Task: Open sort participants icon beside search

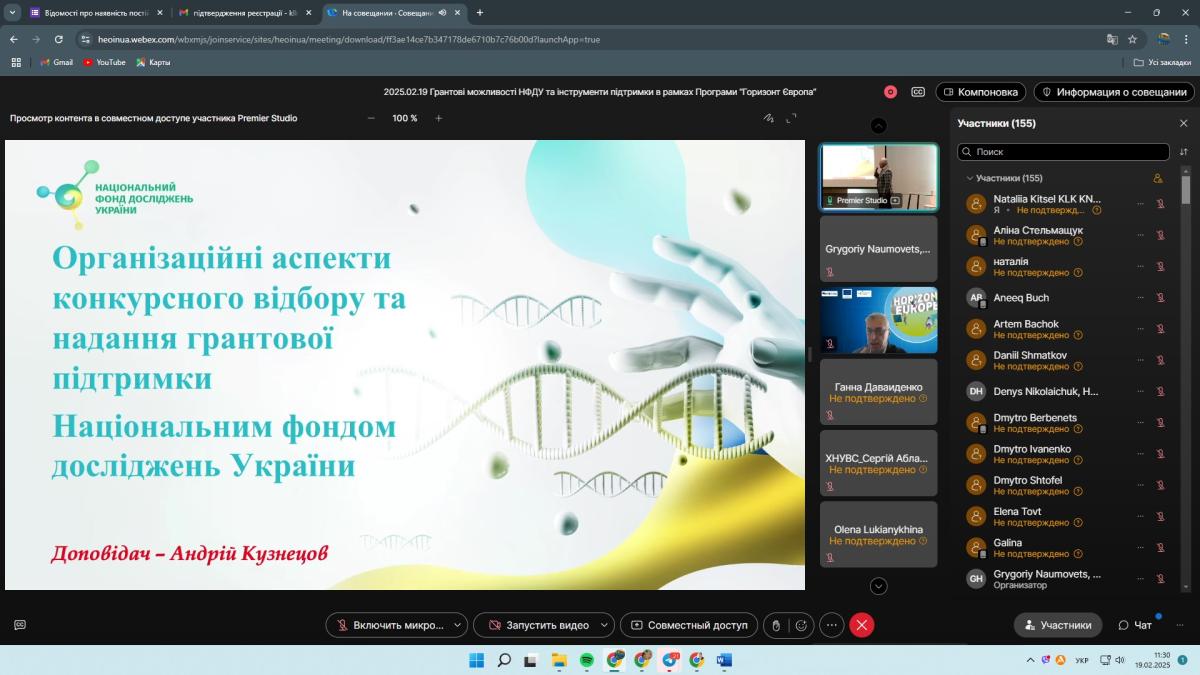Action: click(x=1184, y=152)
